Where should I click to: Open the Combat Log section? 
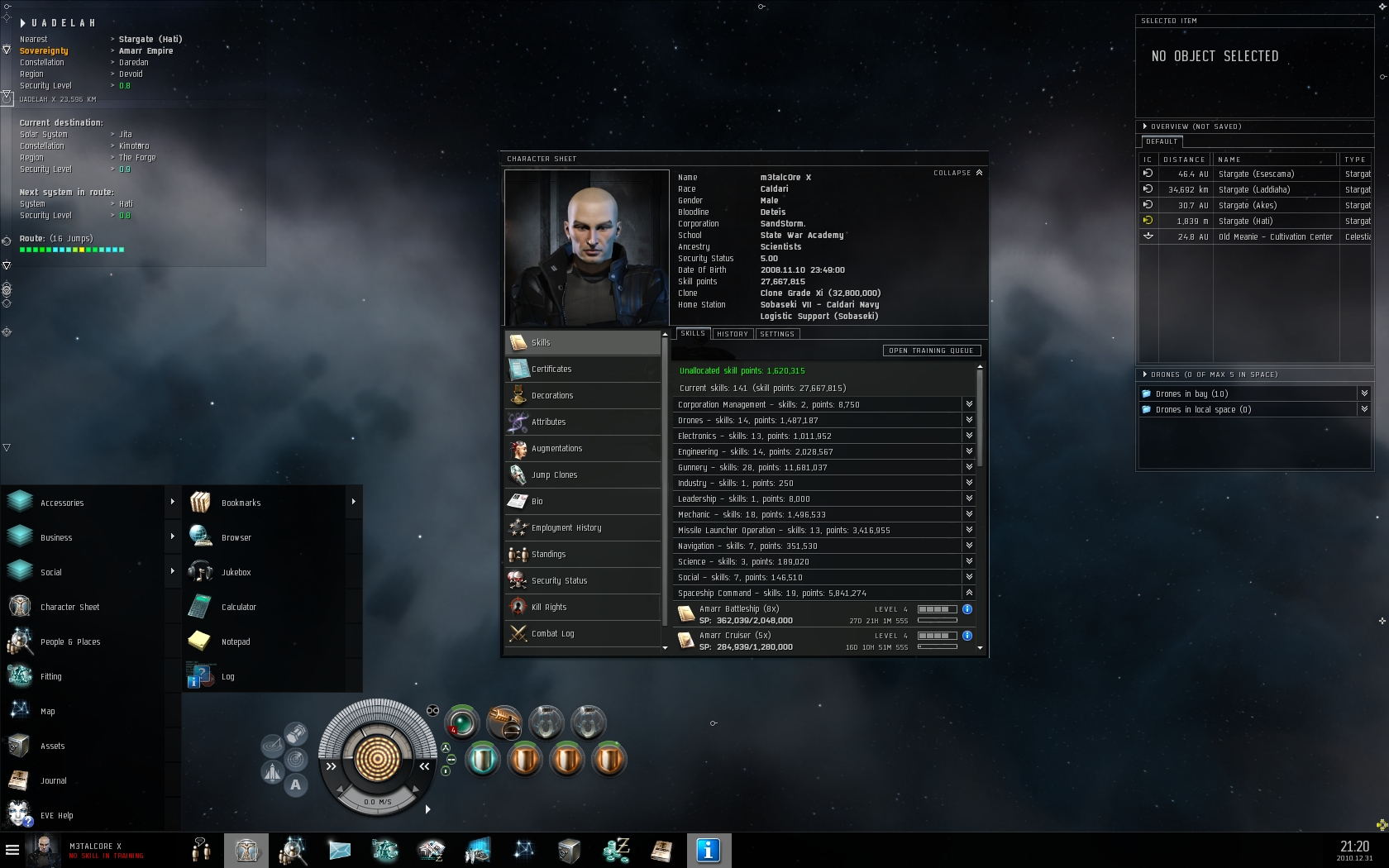pyautogui.click(x=583, y=633)
